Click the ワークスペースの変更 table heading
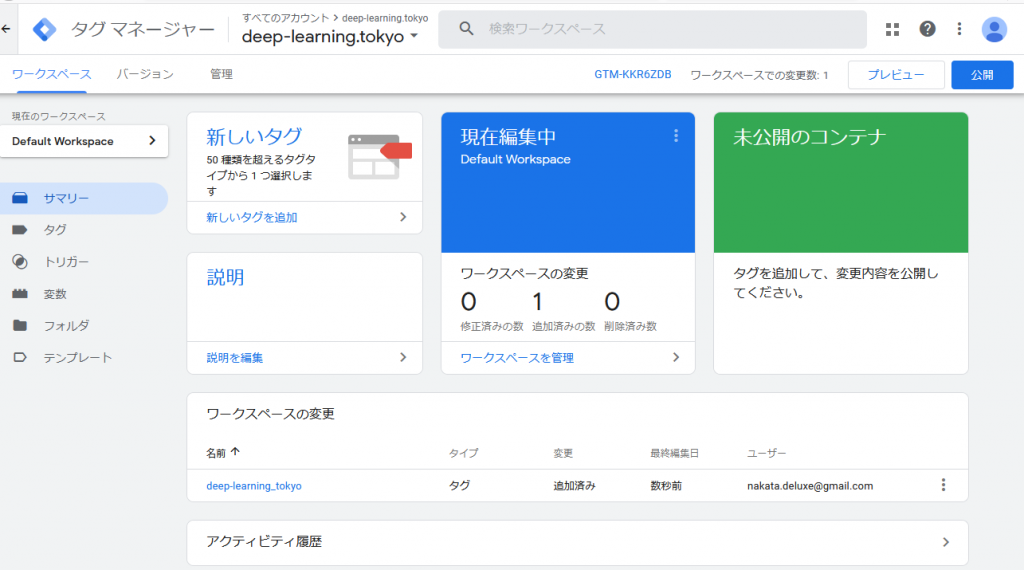This screenshot has height=570, width=1024. click(x=270, y=414)
